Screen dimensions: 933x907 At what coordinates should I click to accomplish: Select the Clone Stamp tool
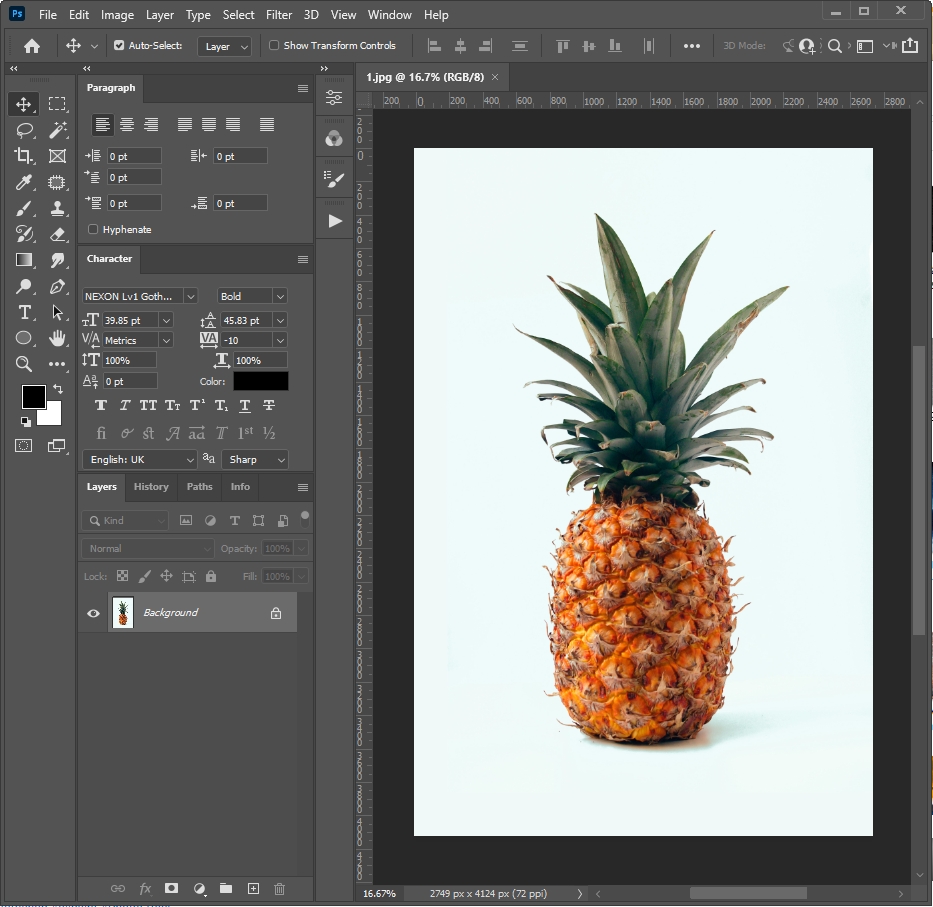pyautogui.click(x=57, y=208)
